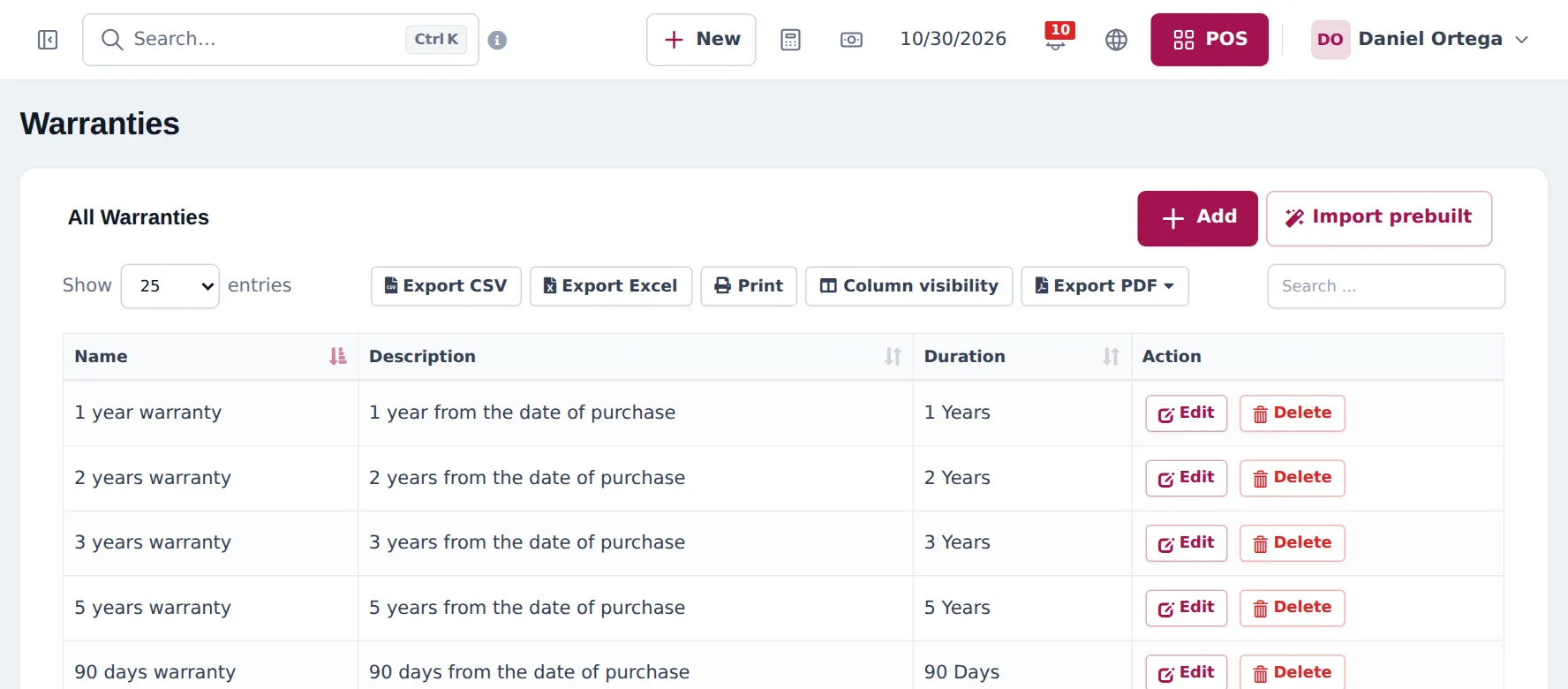Click the info icon beside search
Viewport: 1568px width, 689px height.
(497, 40)
